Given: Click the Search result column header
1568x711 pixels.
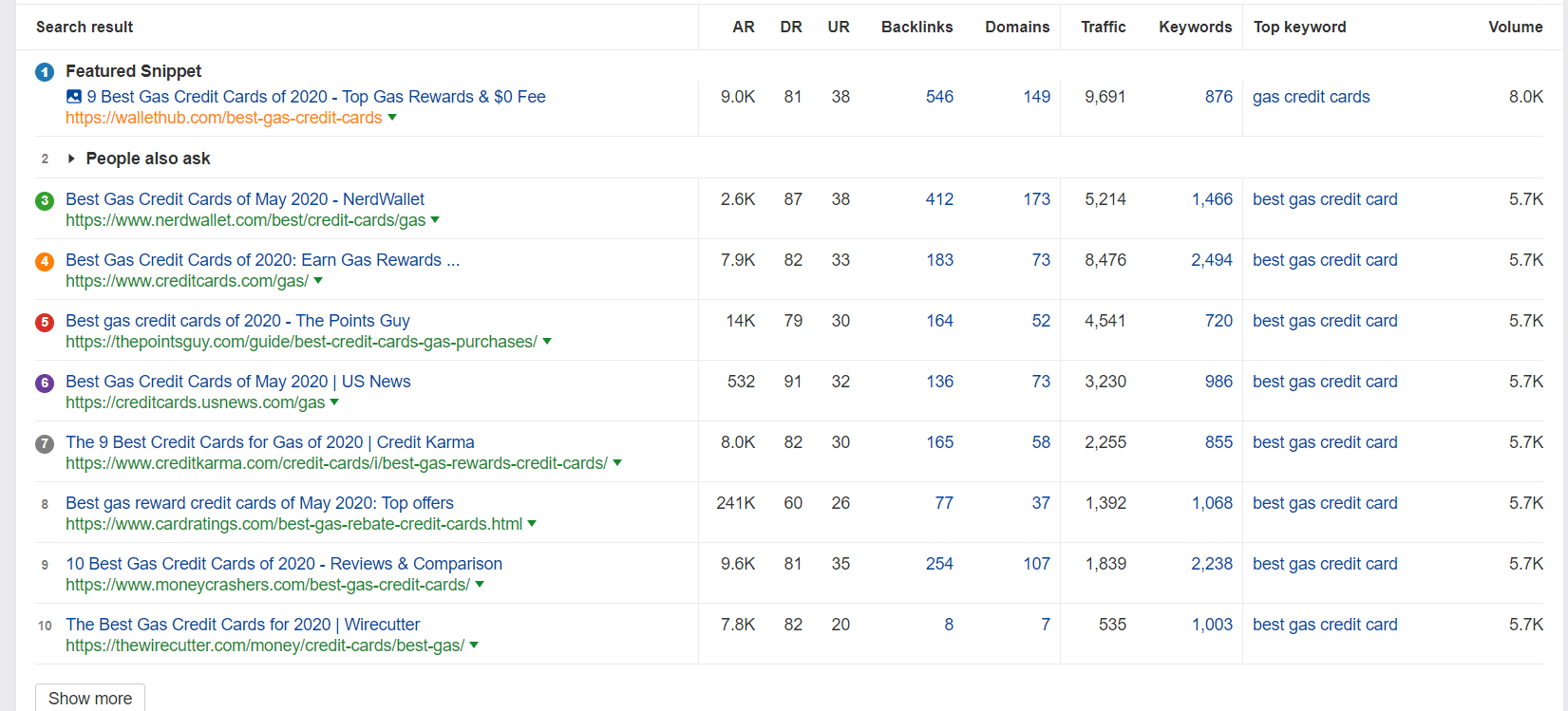Looking at the screenshot, I should point(85,28).
